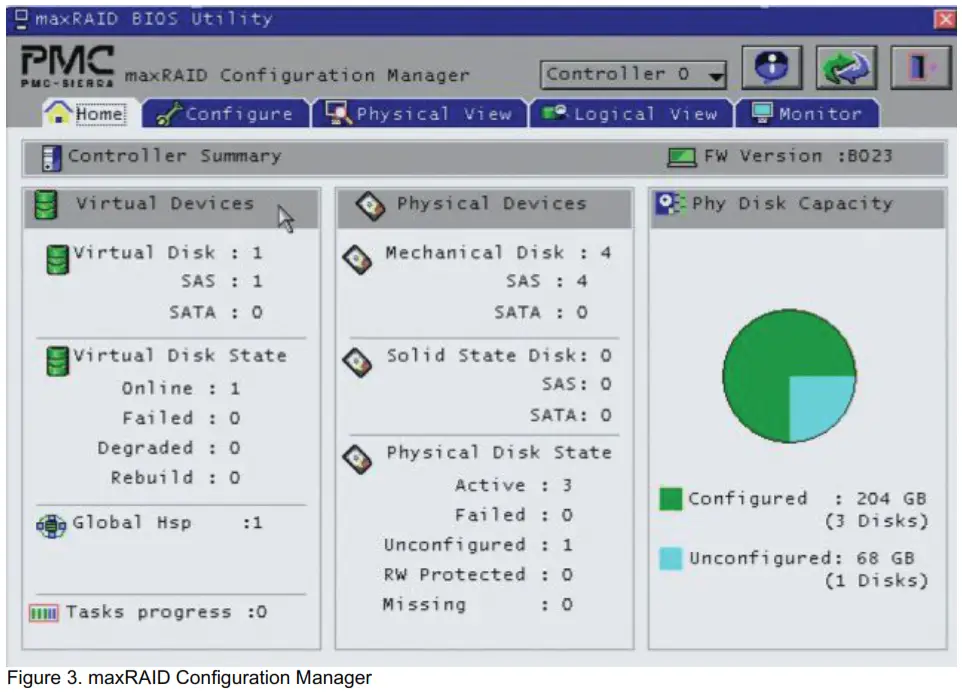Viewport: 962px width, 693px height.
Task: Click the cyan Unconfigured legend swatch
Action: pos(671,559)
